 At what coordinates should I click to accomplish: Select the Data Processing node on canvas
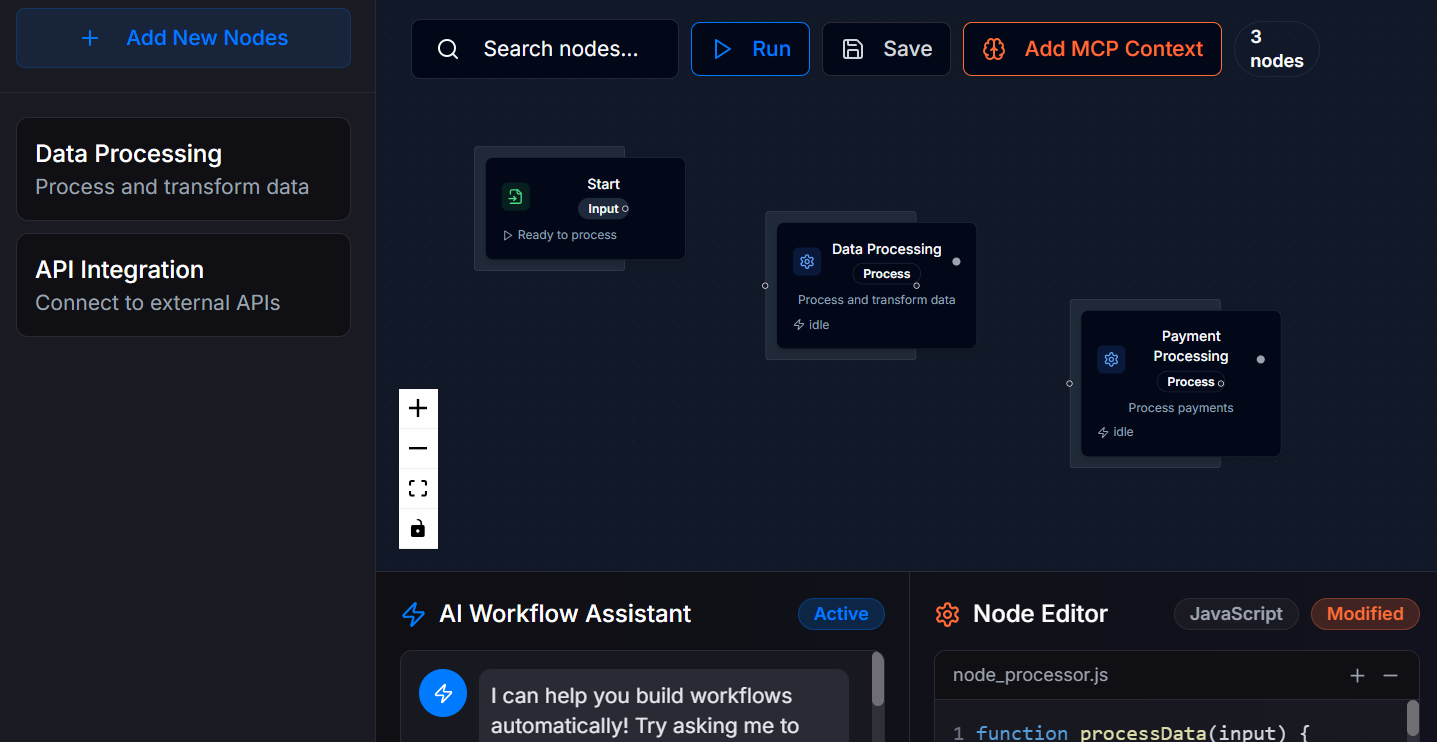(876, 285)
